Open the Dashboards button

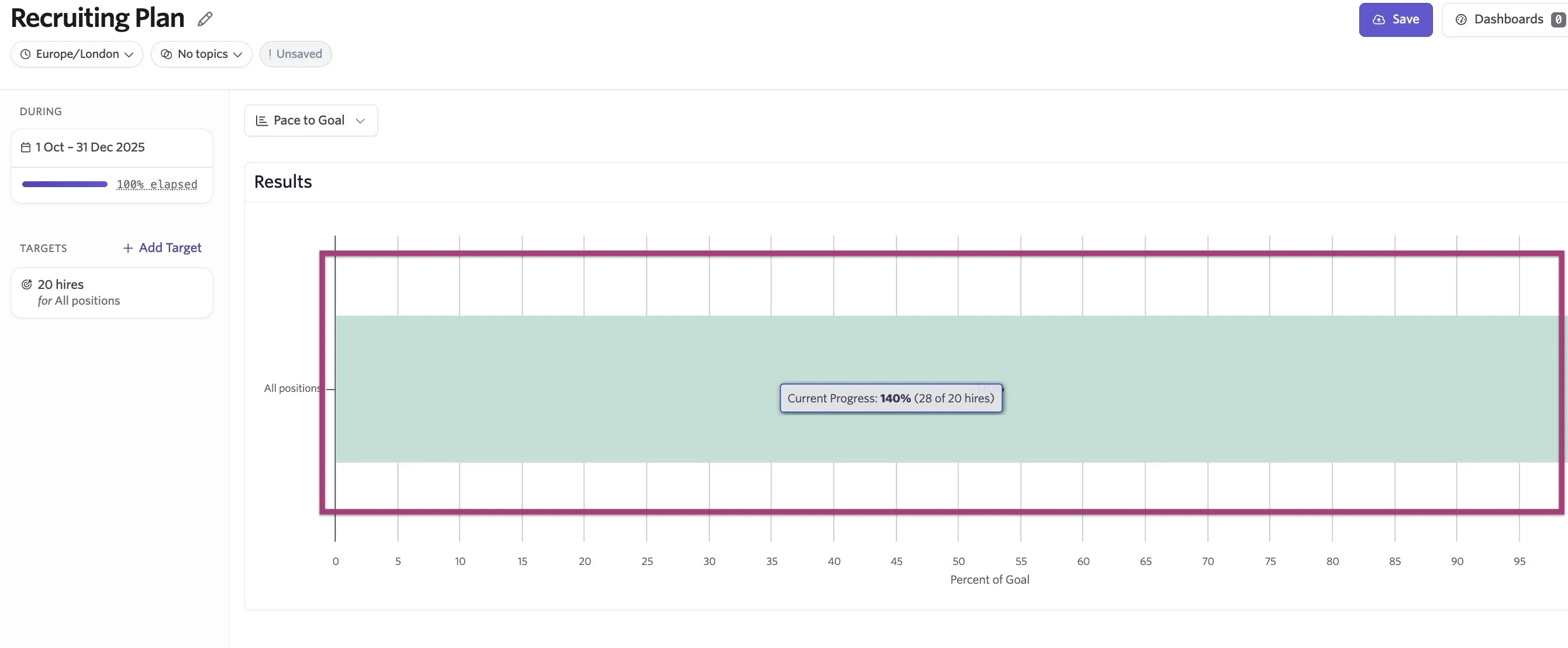(1505, 19)
